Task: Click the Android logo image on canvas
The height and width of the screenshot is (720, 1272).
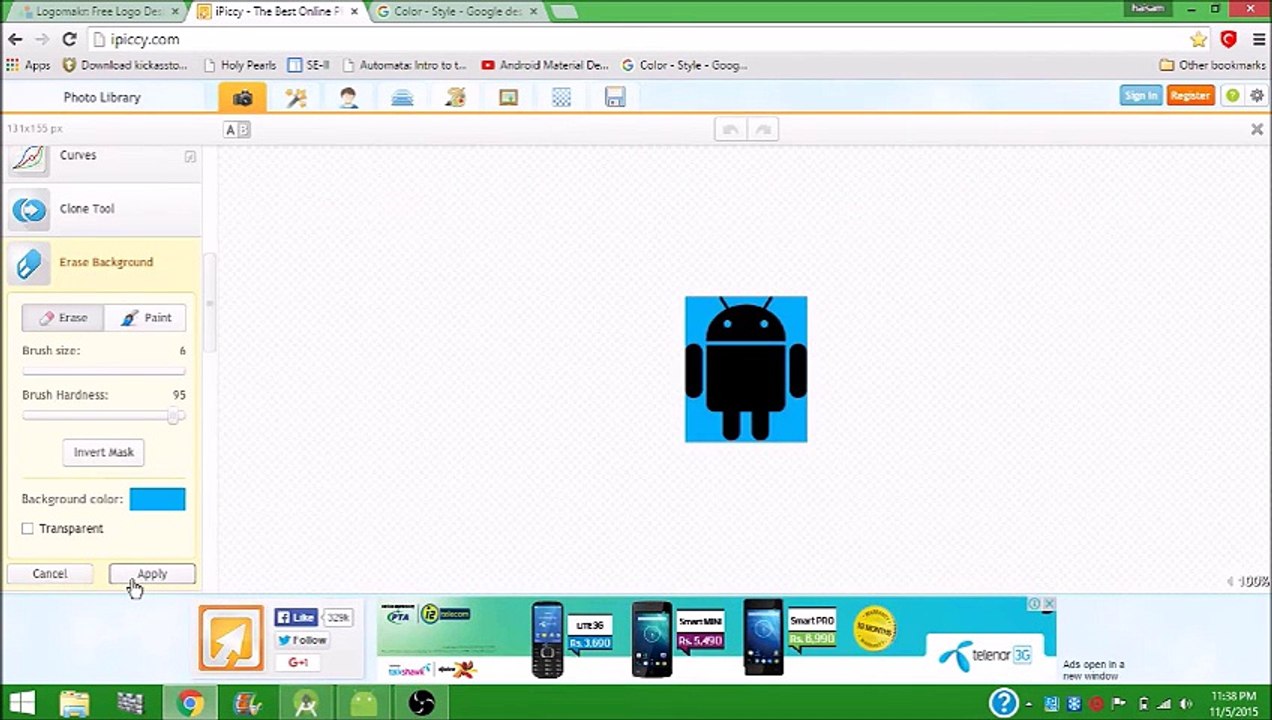Action: (x=746, y=369)
